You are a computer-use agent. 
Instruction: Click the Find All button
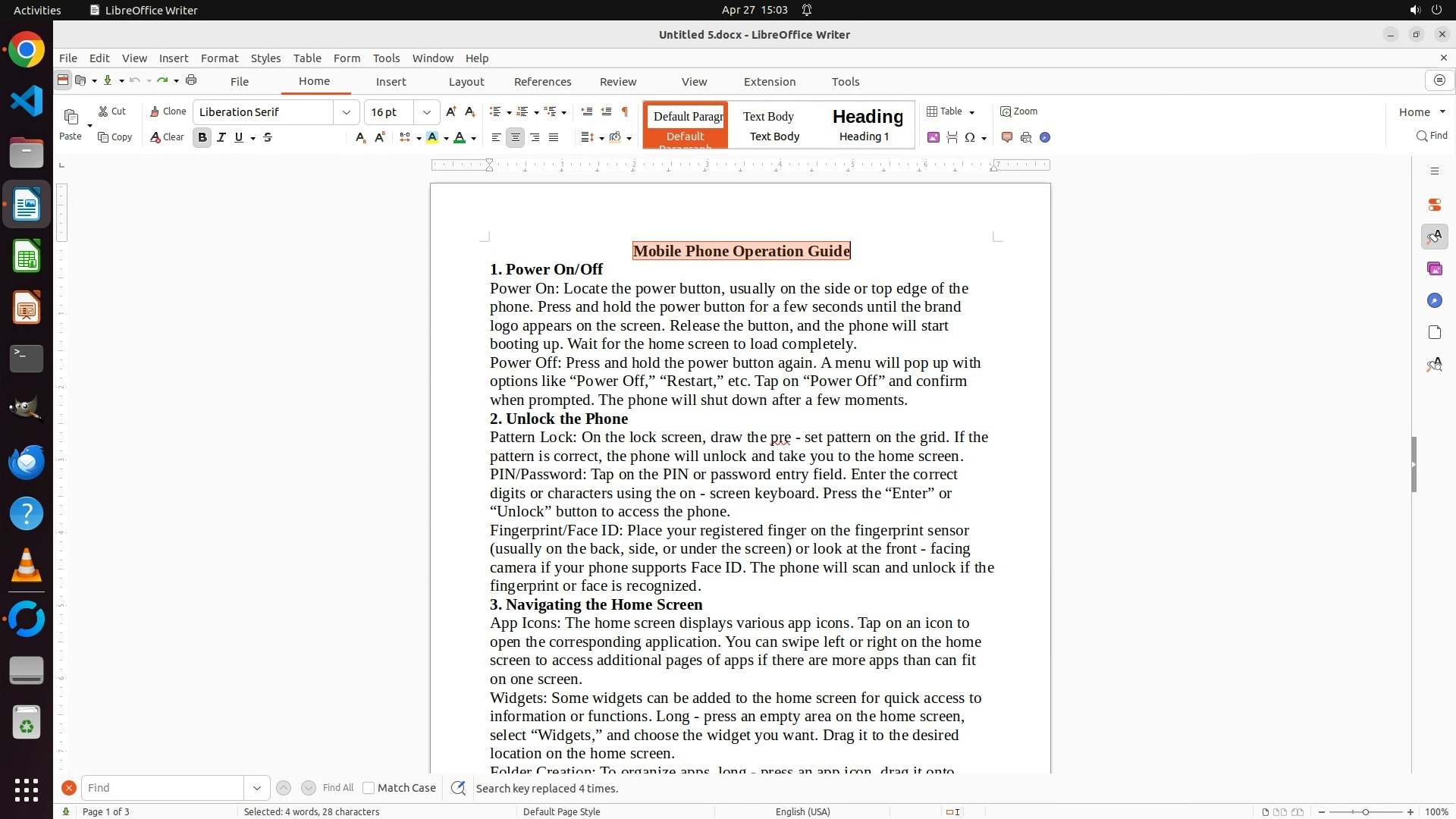337,788
